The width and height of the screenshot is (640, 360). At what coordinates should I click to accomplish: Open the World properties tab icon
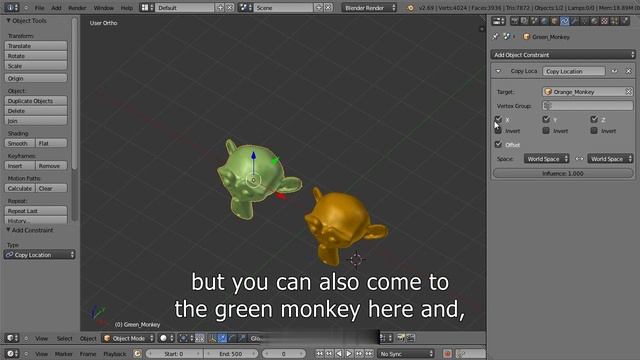tap(544, 21)
